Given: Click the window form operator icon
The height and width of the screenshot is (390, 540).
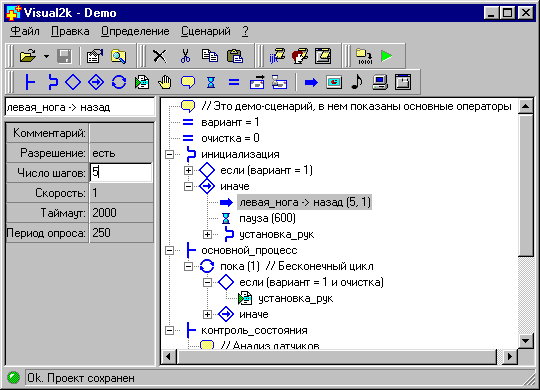Looking at the screenshot, I should click(403, 82).
